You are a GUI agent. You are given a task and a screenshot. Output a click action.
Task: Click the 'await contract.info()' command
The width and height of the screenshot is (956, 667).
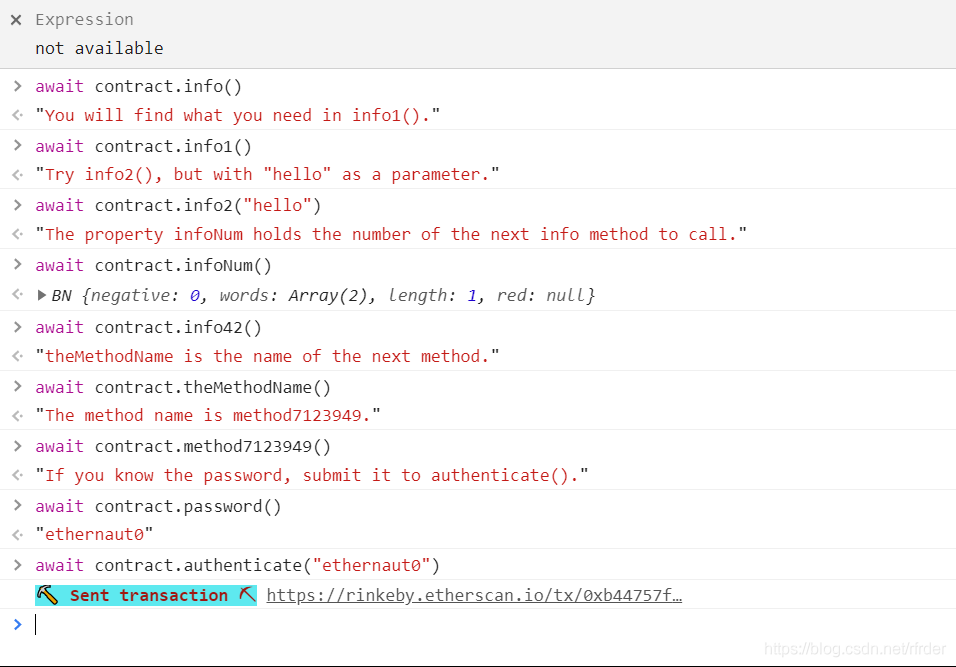[x=138, y=87]
